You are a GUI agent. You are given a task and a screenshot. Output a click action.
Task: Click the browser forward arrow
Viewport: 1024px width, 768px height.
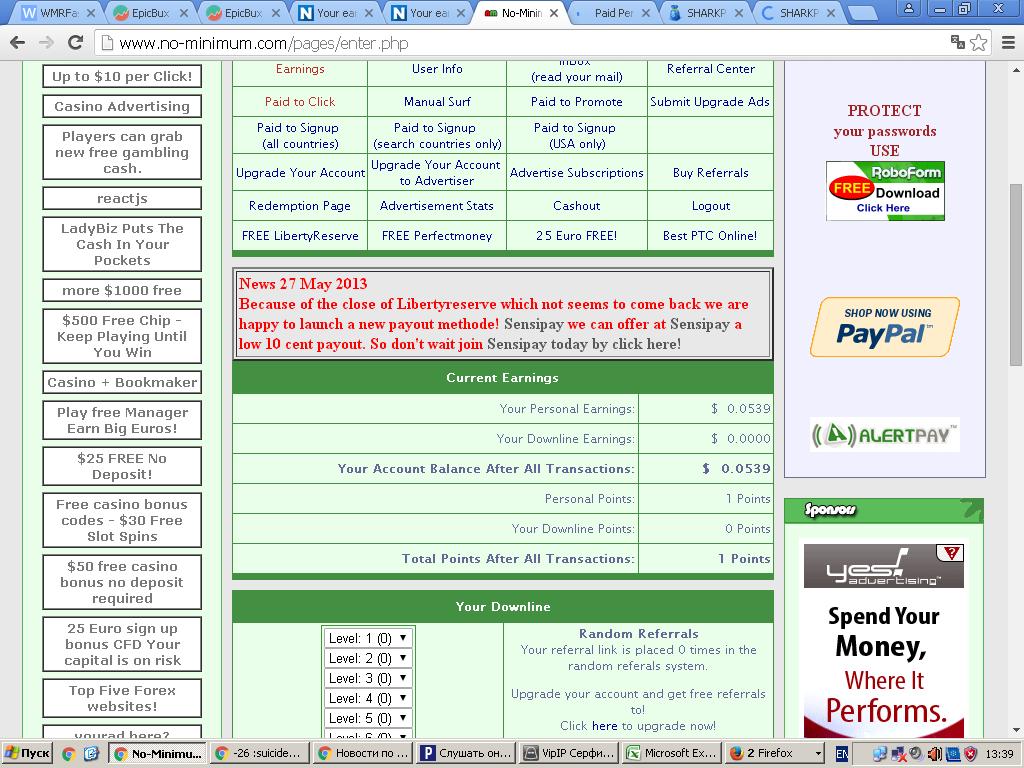[46, 43]
